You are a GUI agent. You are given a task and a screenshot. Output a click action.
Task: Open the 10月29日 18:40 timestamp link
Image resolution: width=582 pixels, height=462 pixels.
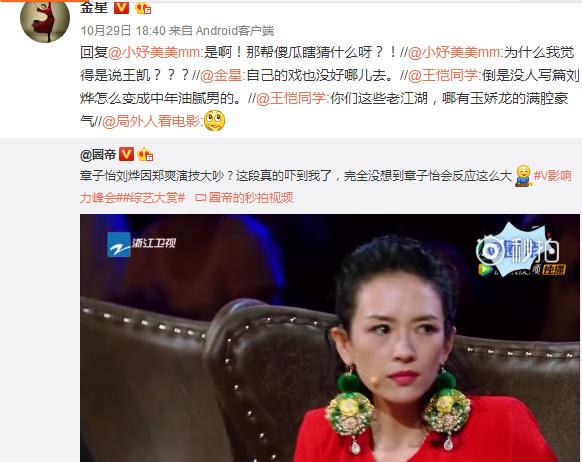pyautogui.click(x=123, y=30)
